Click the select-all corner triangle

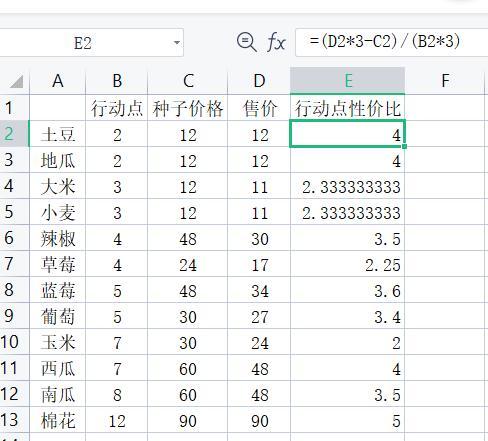[x=16, y=81]
